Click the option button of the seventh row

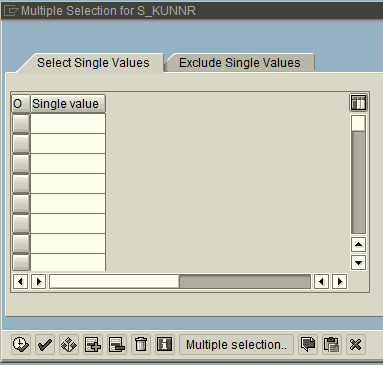[21, 244]
